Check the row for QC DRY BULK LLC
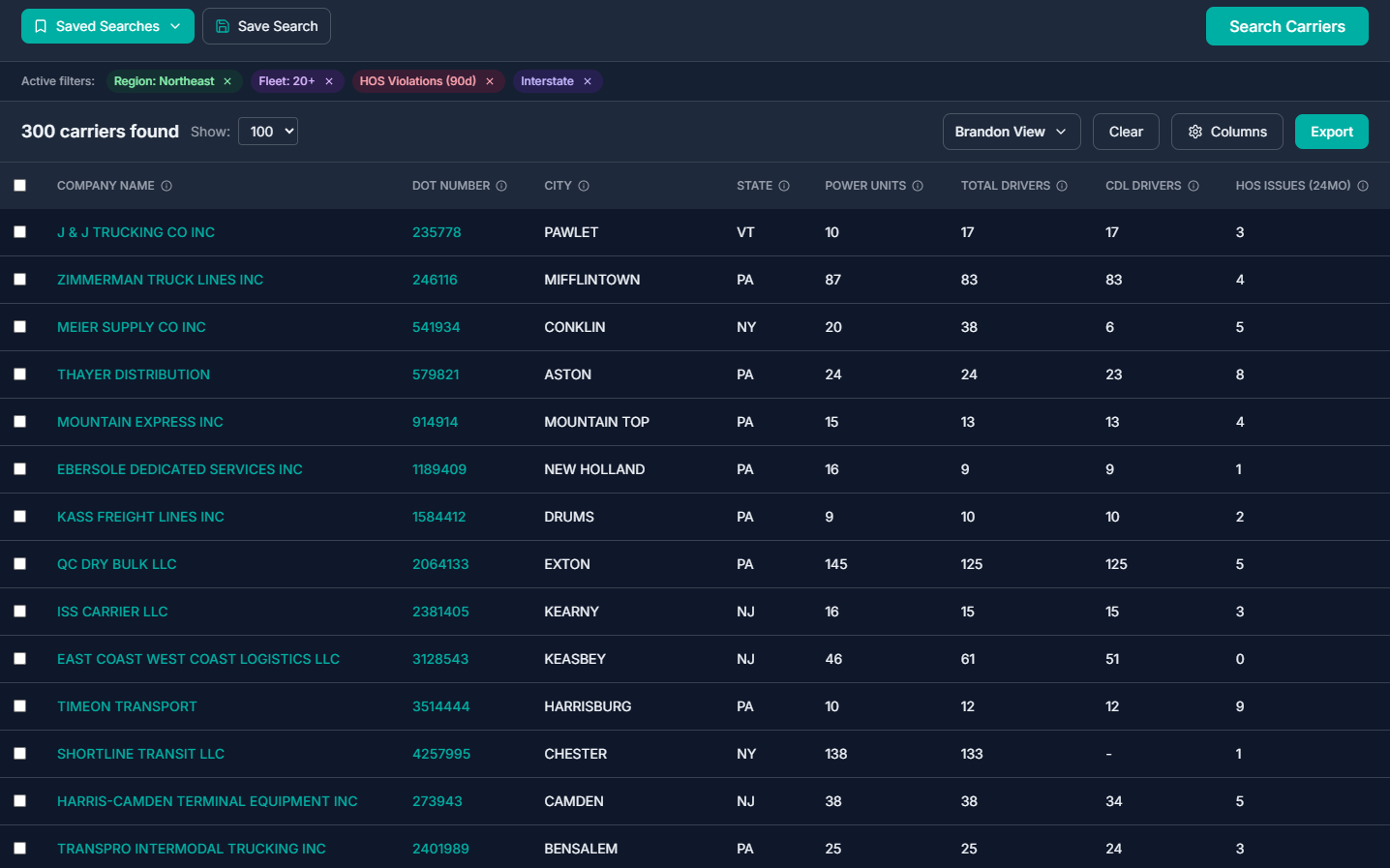 pyautogui.click(x=20, y=563)
